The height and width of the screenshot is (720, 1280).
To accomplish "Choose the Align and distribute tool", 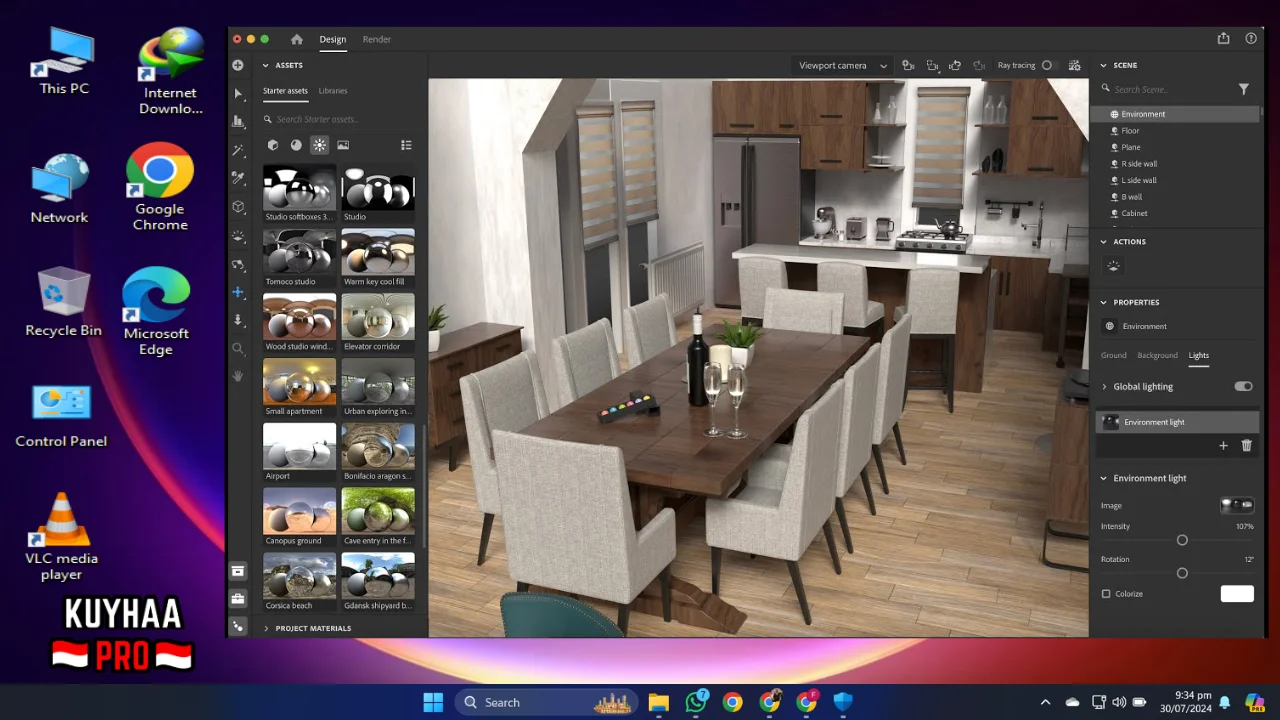I will pos(238,121).
